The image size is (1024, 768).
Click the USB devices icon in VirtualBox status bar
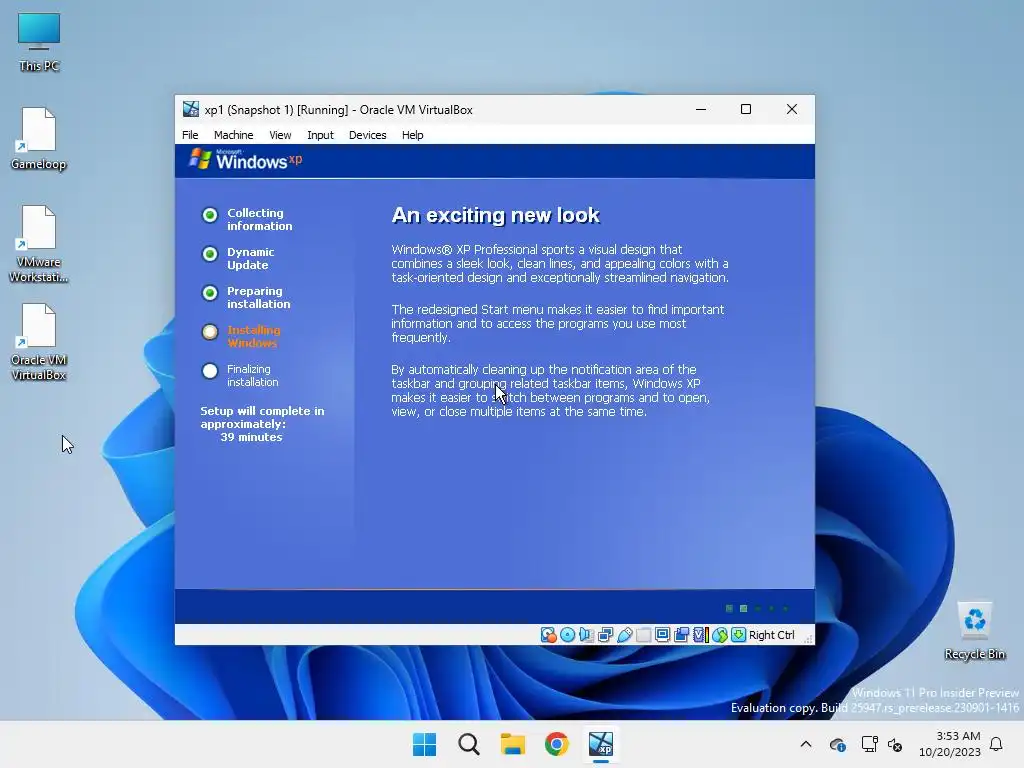pyautogui.click(x=624, y=635)
